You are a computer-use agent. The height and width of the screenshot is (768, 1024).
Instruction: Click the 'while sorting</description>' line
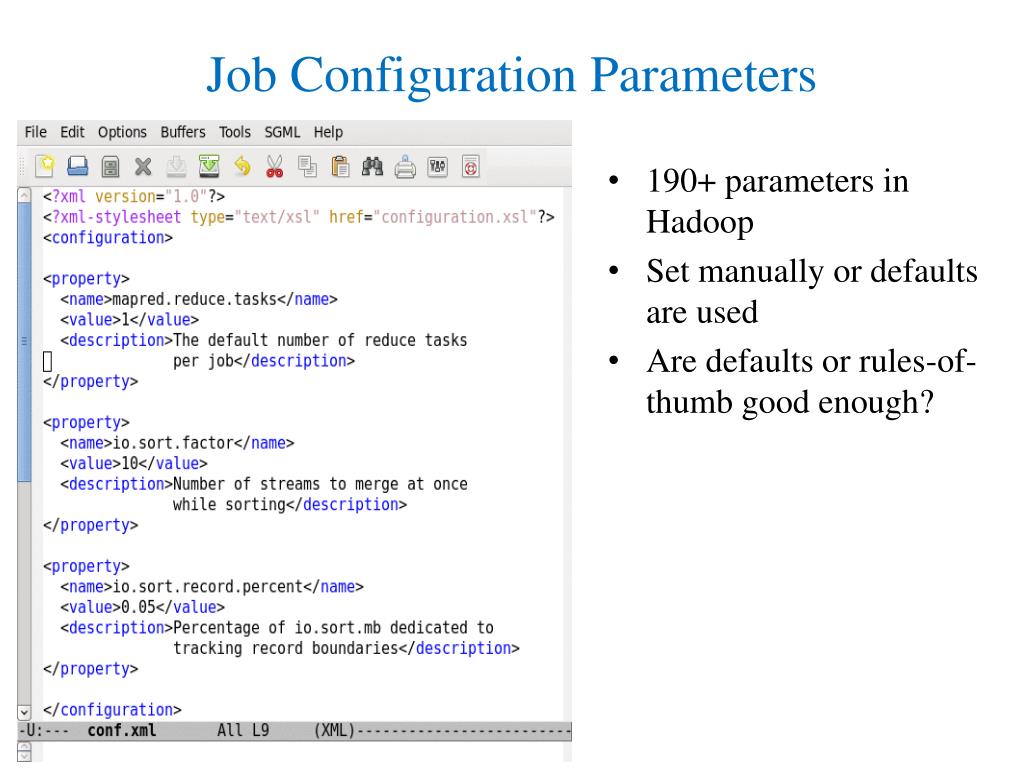pos(290,504)
